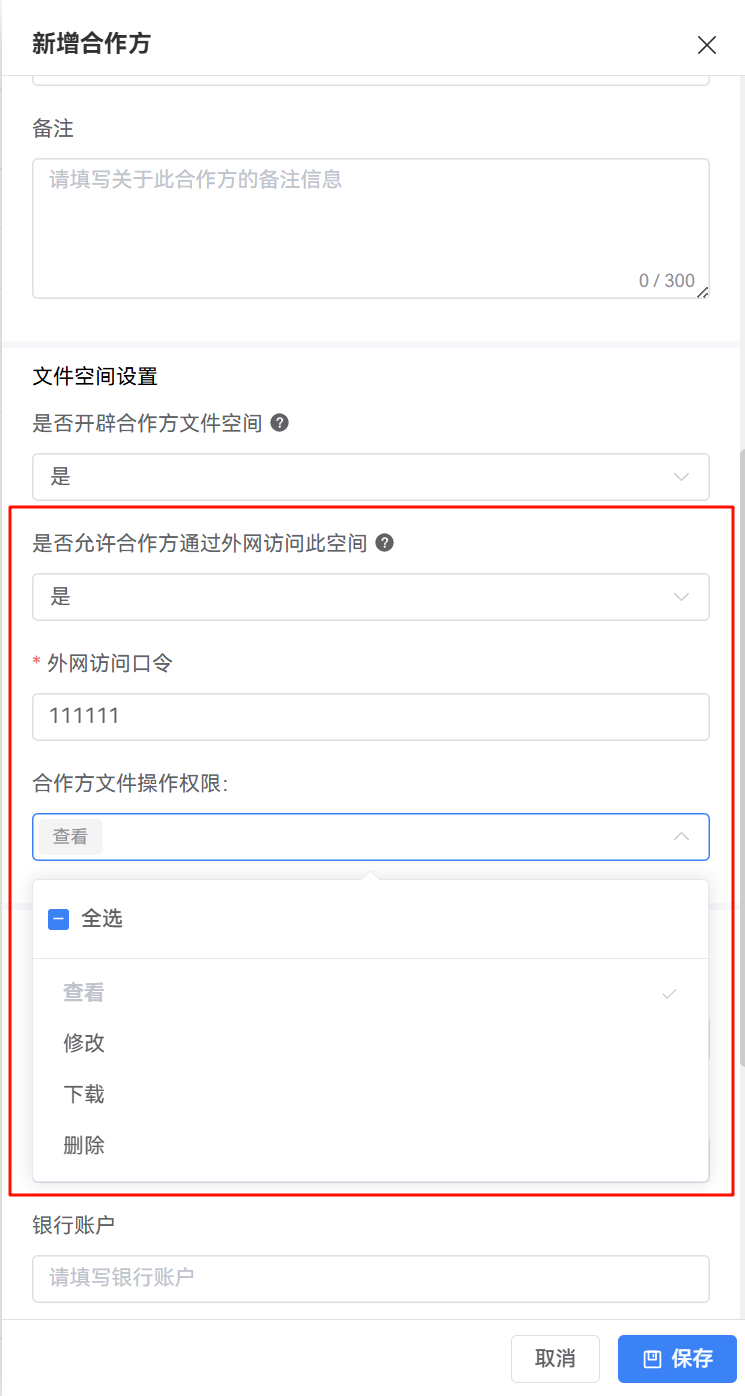Click help icon beside 是否允许合作方通过外网访问此空间
This screenshot has width=745, height=1396.
[x=384, y=543]
